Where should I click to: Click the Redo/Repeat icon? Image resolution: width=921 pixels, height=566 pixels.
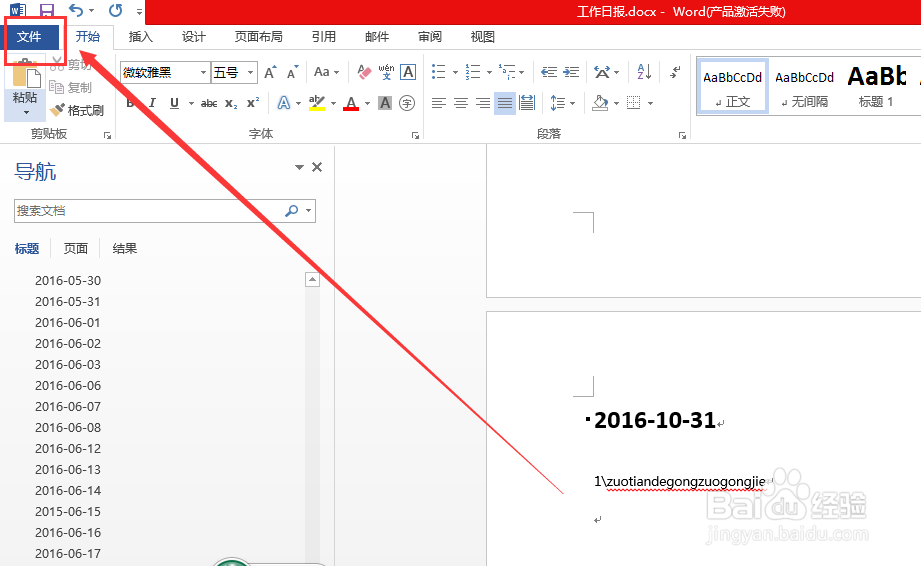116,10
